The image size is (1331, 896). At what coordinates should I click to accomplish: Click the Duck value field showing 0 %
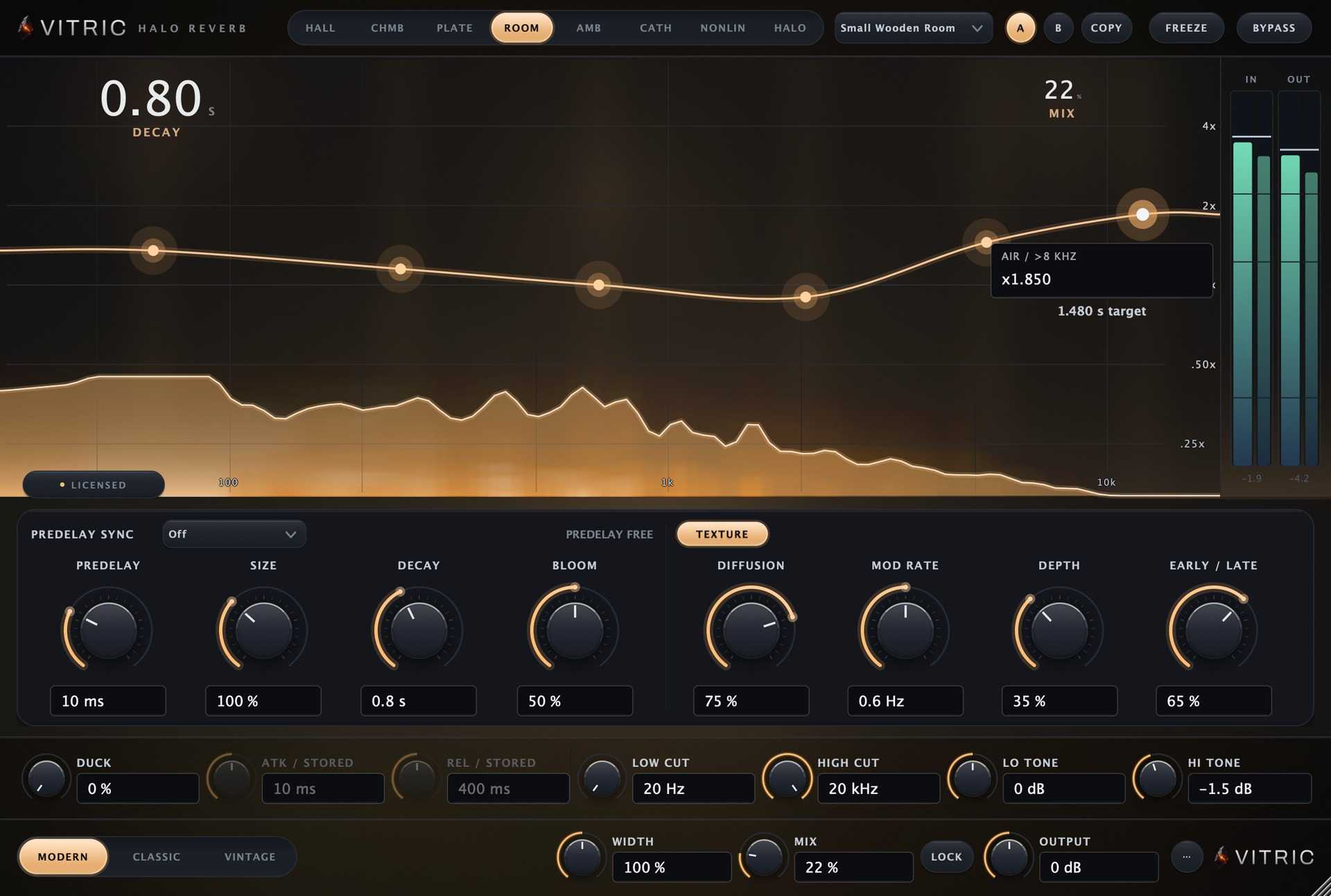tap(138, 789)
